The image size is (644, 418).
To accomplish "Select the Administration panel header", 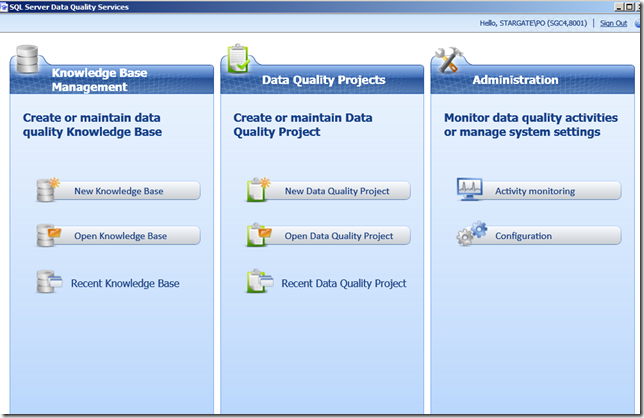I will [533, 80].
